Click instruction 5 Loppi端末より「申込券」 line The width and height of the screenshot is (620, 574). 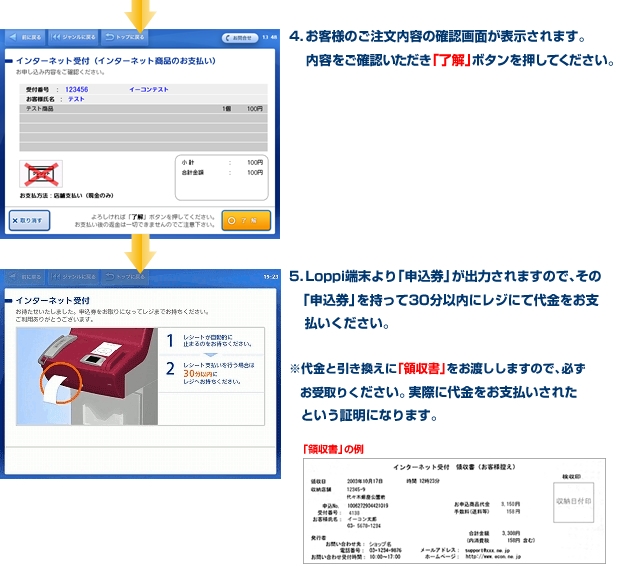pos(445,276)
